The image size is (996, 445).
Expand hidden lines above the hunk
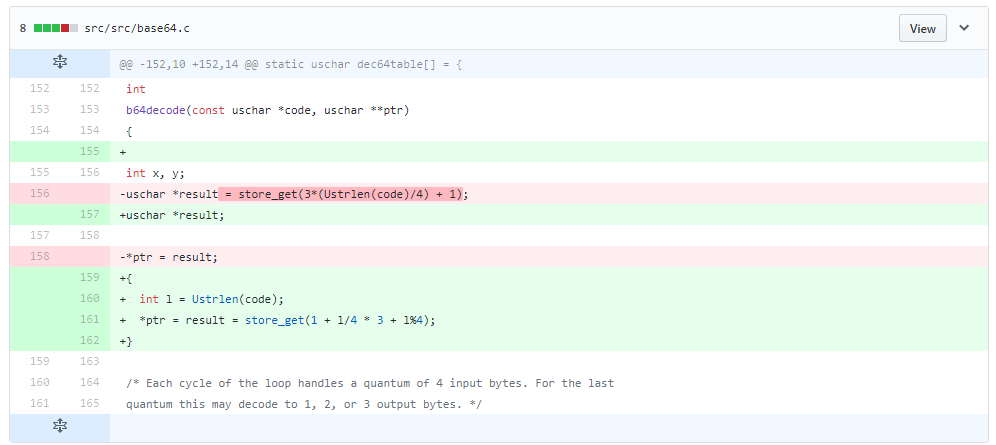(59, 64)
